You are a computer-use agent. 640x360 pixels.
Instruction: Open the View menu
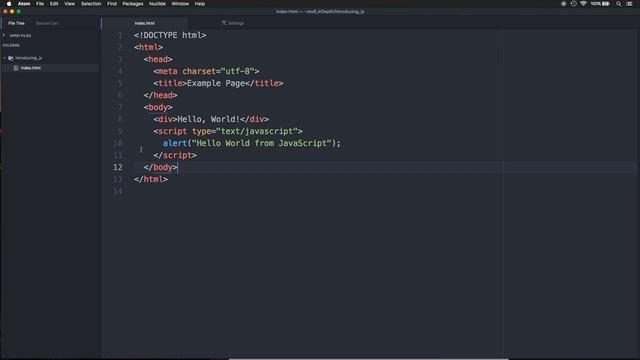pyautogui.click(x=69, y=4)
